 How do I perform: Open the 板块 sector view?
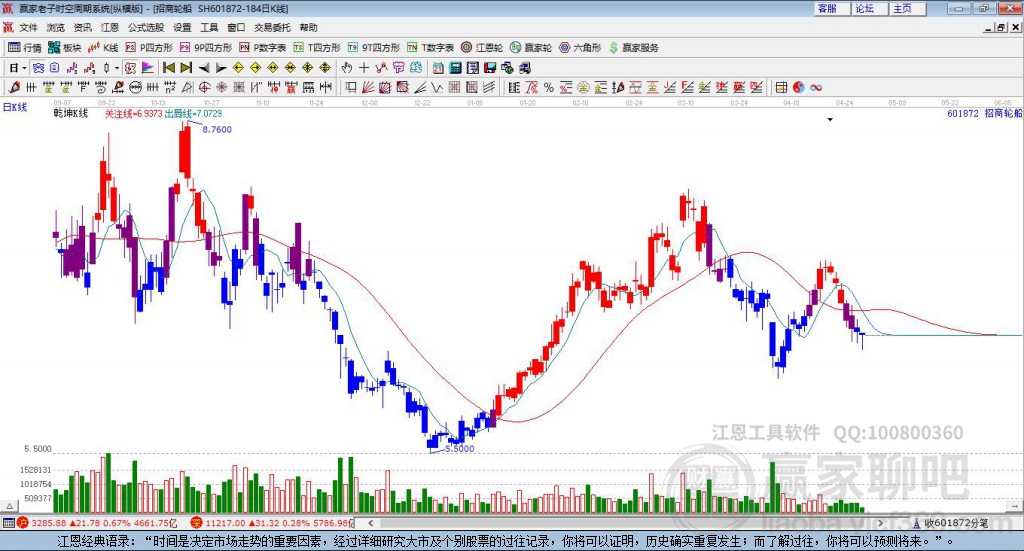[64, 48]
